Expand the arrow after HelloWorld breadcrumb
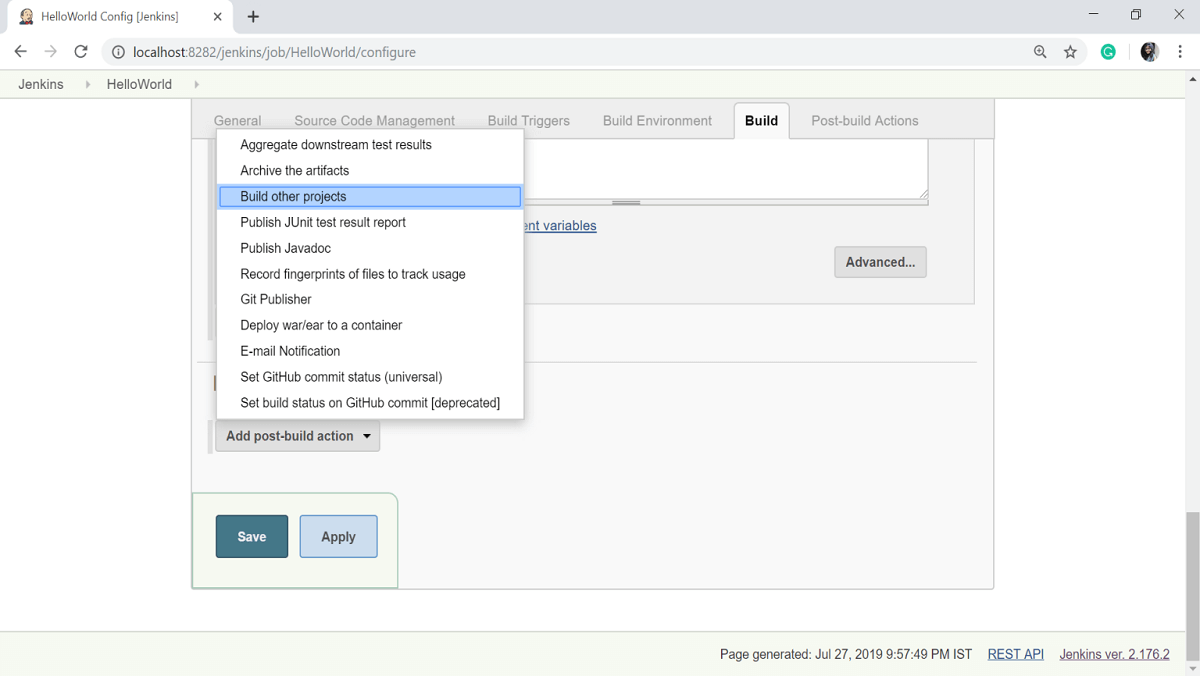 (196, 84)
